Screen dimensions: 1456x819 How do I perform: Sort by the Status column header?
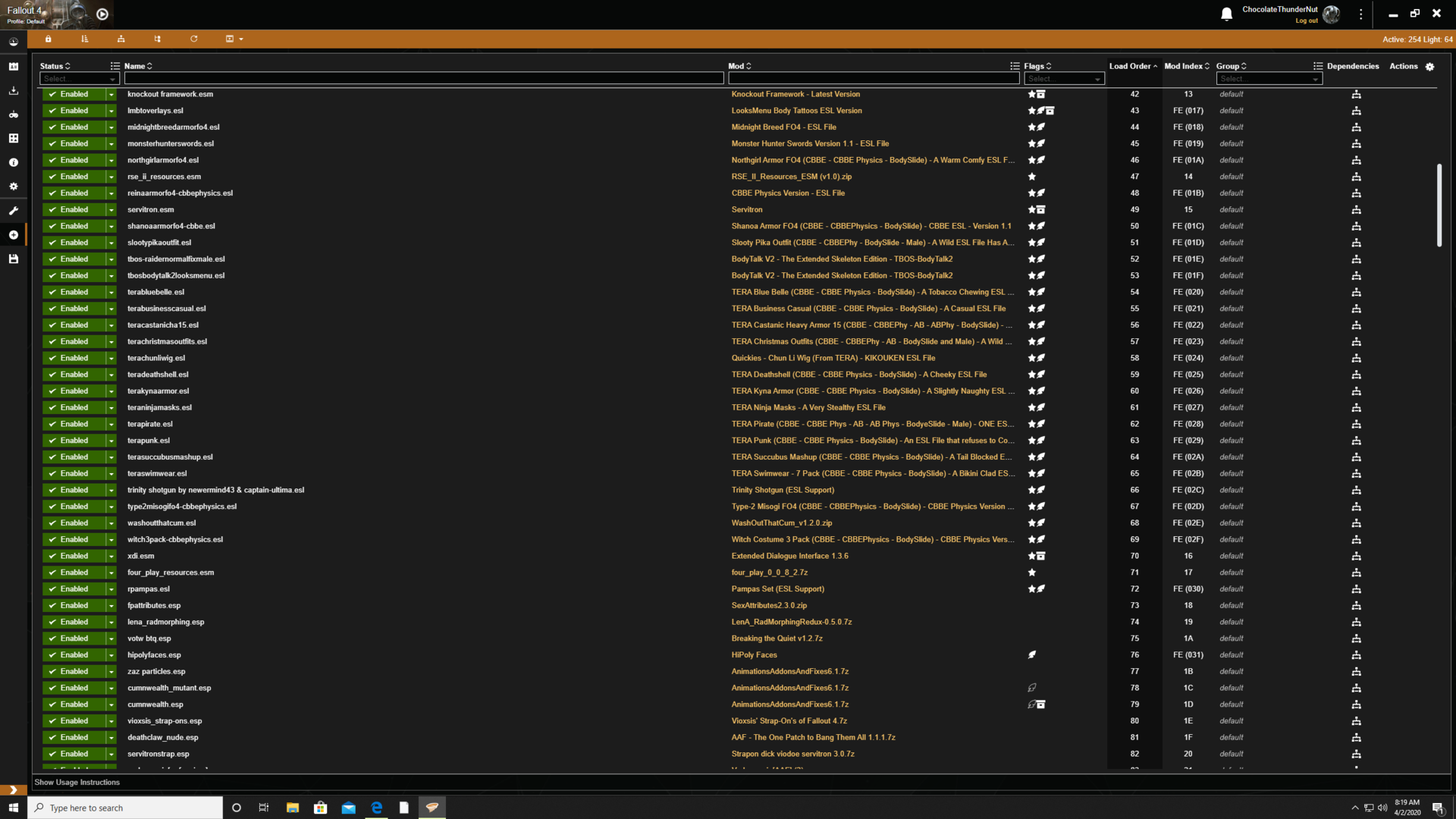(x=55, y=66)
